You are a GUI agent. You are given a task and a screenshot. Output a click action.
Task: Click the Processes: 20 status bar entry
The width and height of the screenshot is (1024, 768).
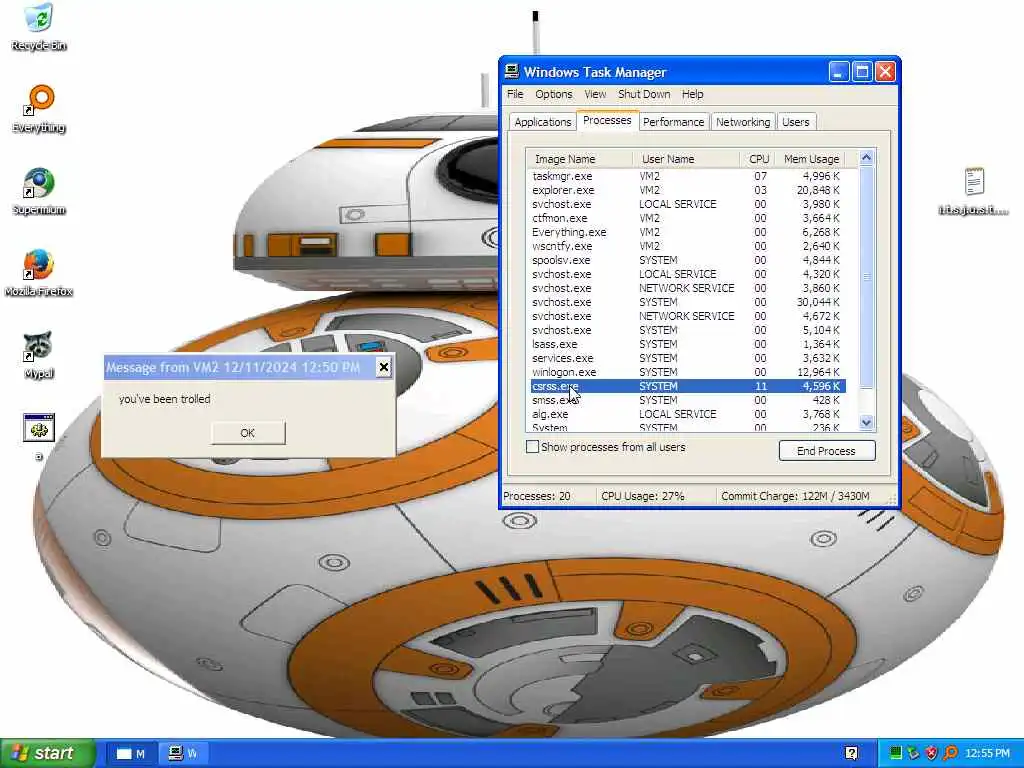[537, 496]
